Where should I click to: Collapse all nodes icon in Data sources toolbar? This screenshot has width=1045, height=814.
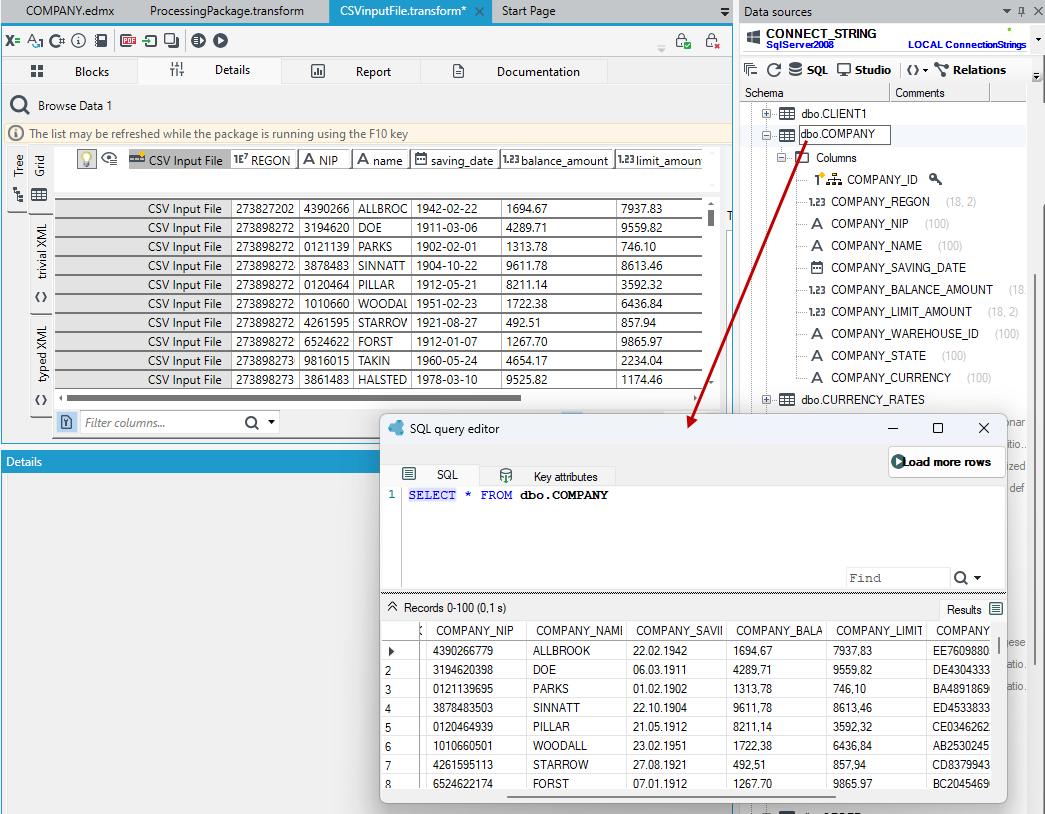pyautogui.click(x=750, y=70)
